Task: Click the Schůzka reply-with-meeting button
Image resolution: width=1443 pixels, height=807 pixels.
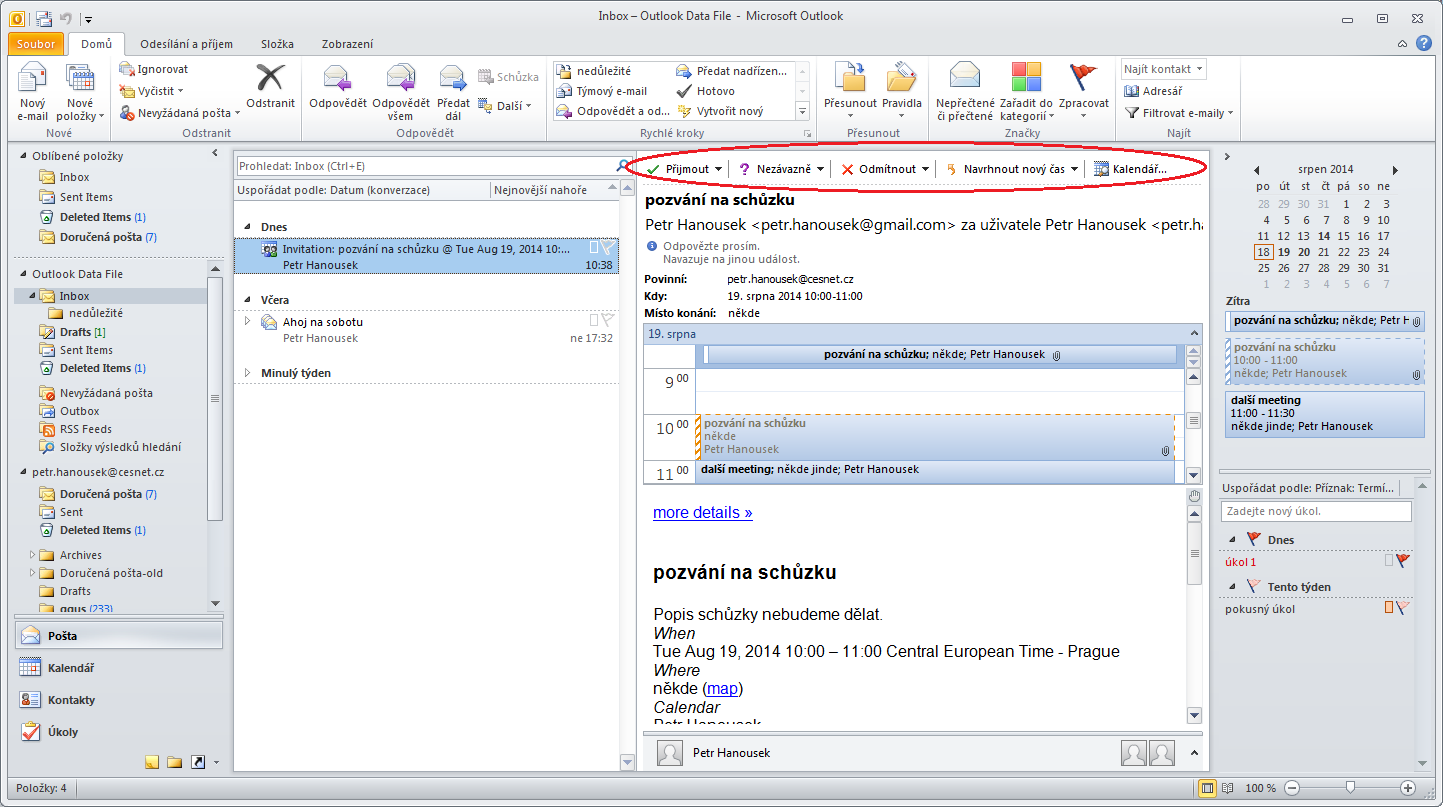Action: (x=509, y=77)
